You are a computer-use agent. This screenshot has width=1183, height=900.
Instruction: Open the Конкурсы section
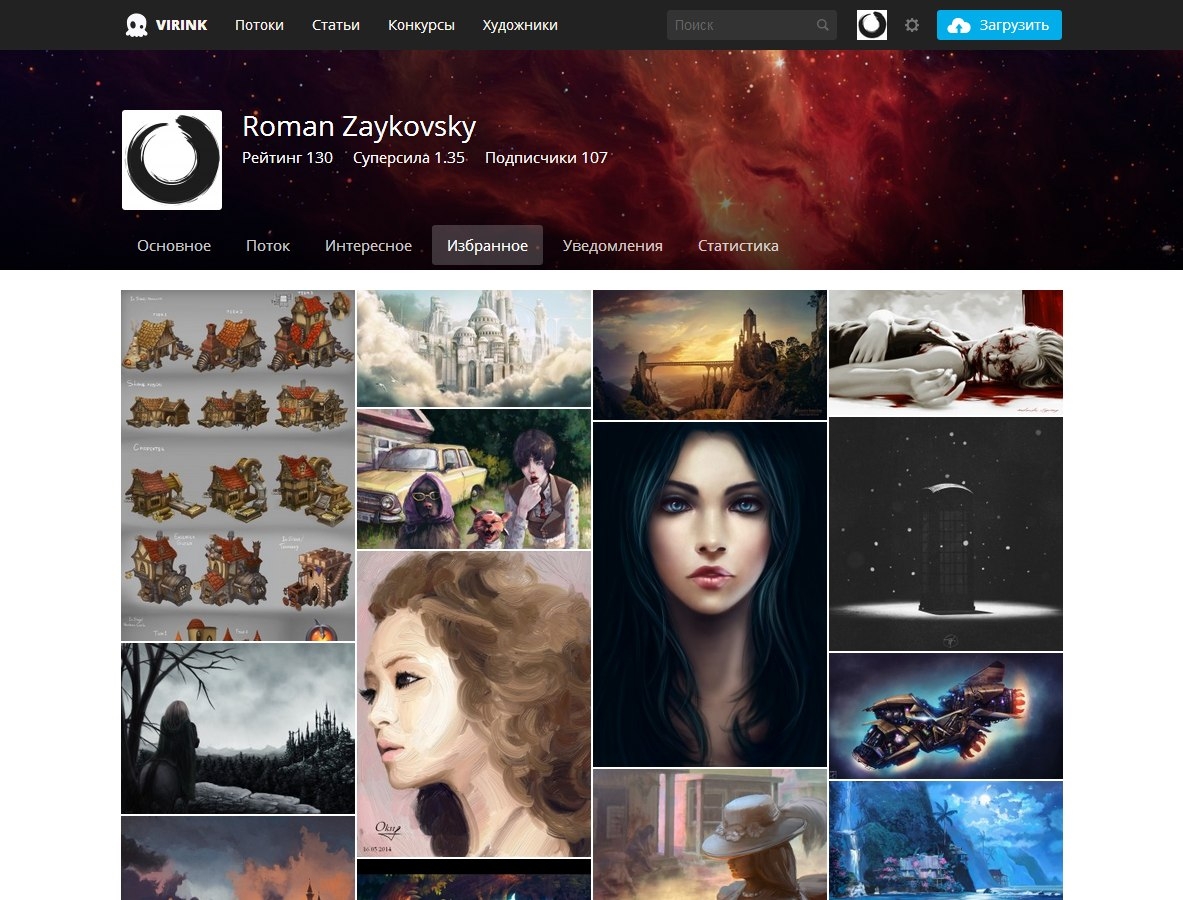point(421,25)
